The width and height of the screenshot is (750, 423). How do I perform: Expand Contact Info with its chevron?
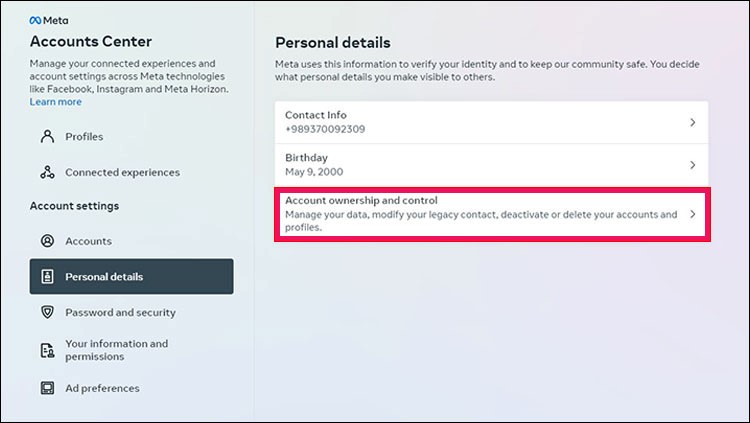693,122
